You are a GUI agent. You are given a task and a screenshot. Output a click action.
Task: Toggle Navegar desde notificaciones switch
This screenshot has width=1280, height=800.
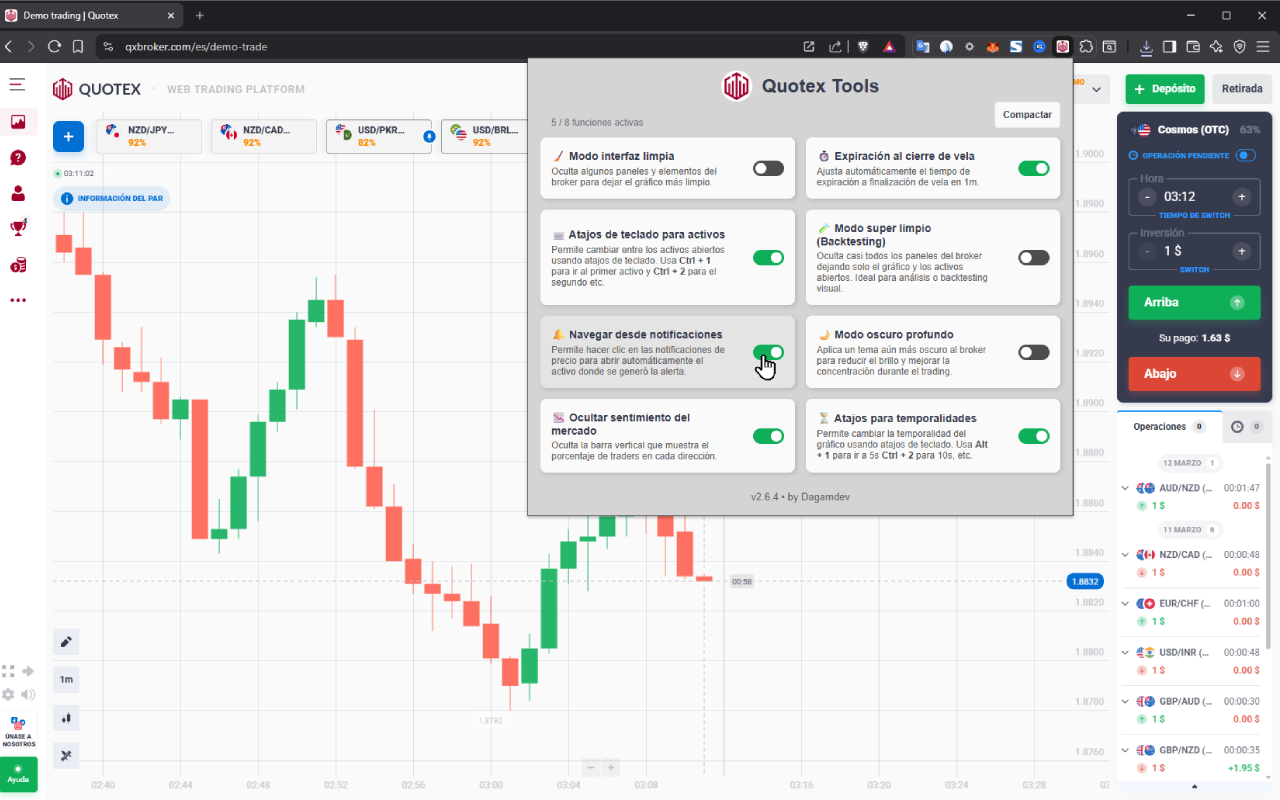(768, 352)
